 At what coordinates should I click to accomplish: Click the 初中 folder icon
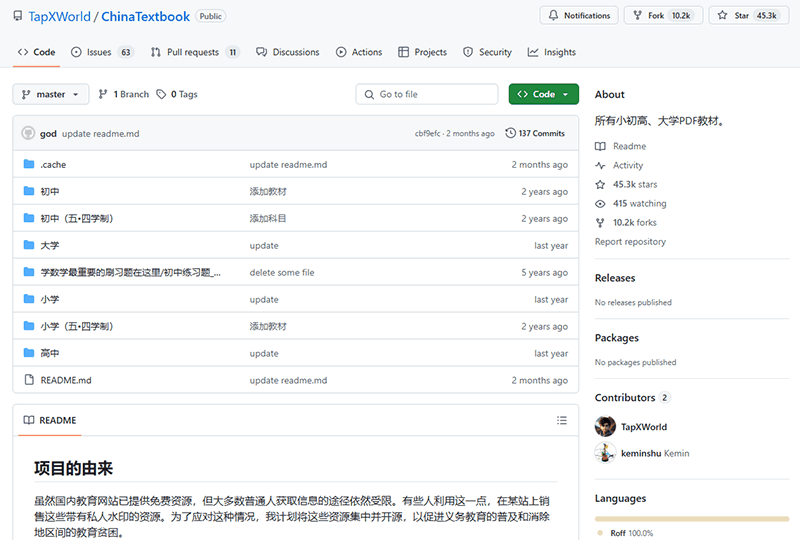tap(29, 191)
